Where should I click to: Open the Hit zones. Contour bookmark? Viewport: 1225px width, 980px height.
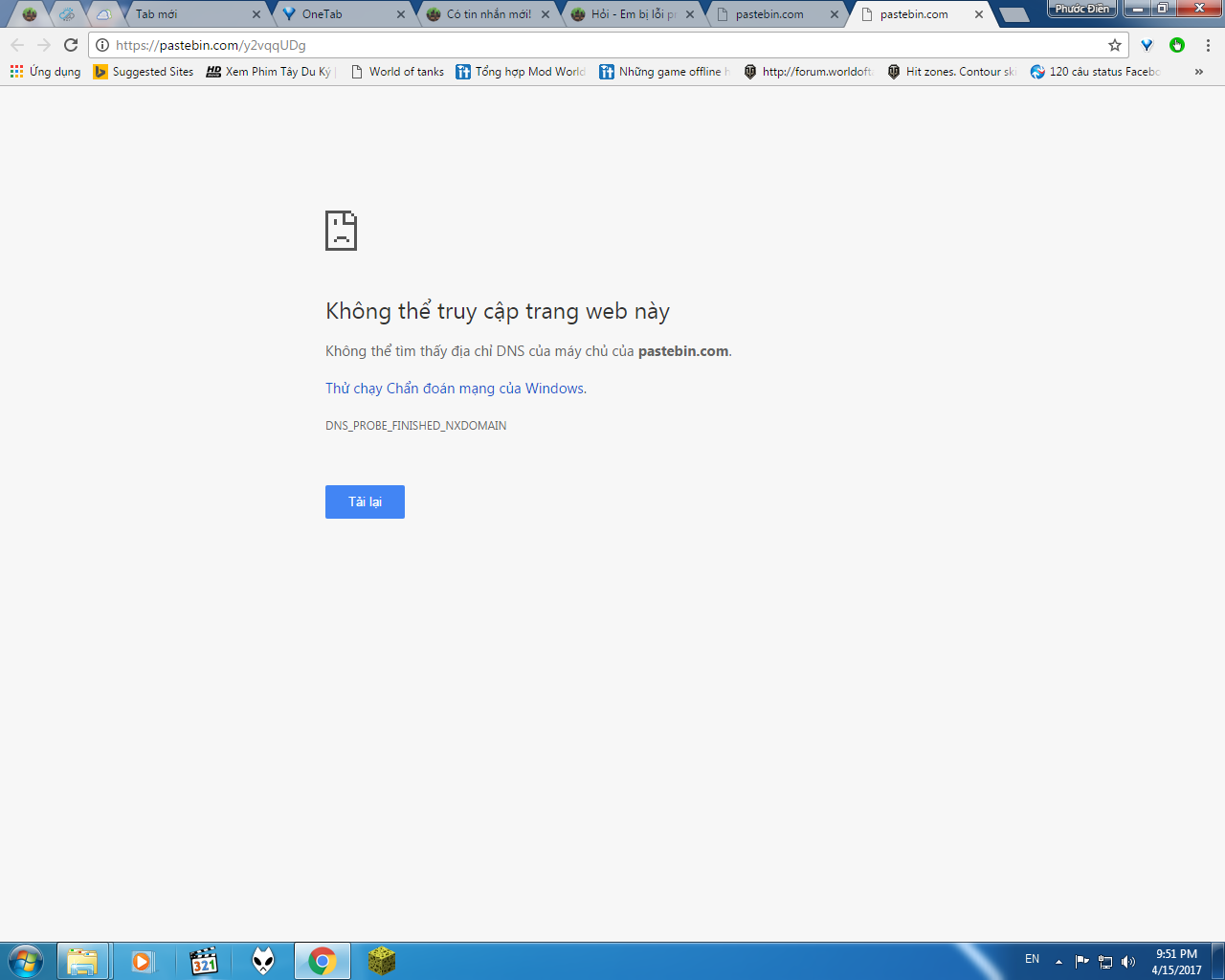pyautogui.click(x=951, y=72)
